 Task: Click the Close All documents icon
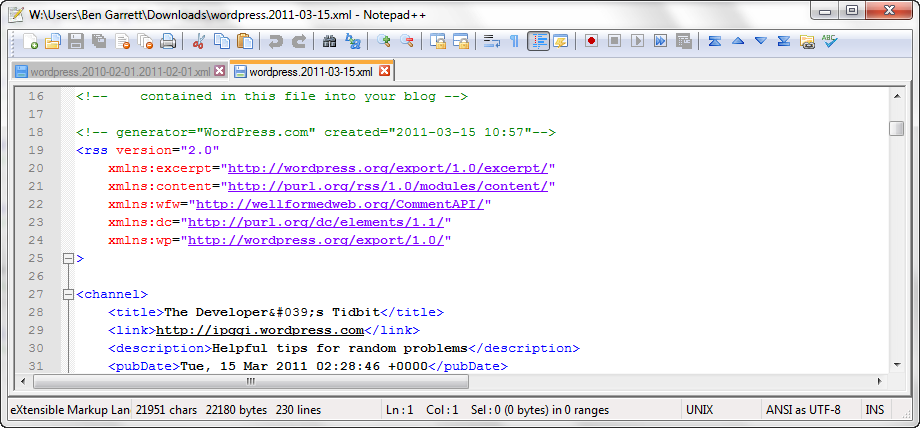click(145, 41)
